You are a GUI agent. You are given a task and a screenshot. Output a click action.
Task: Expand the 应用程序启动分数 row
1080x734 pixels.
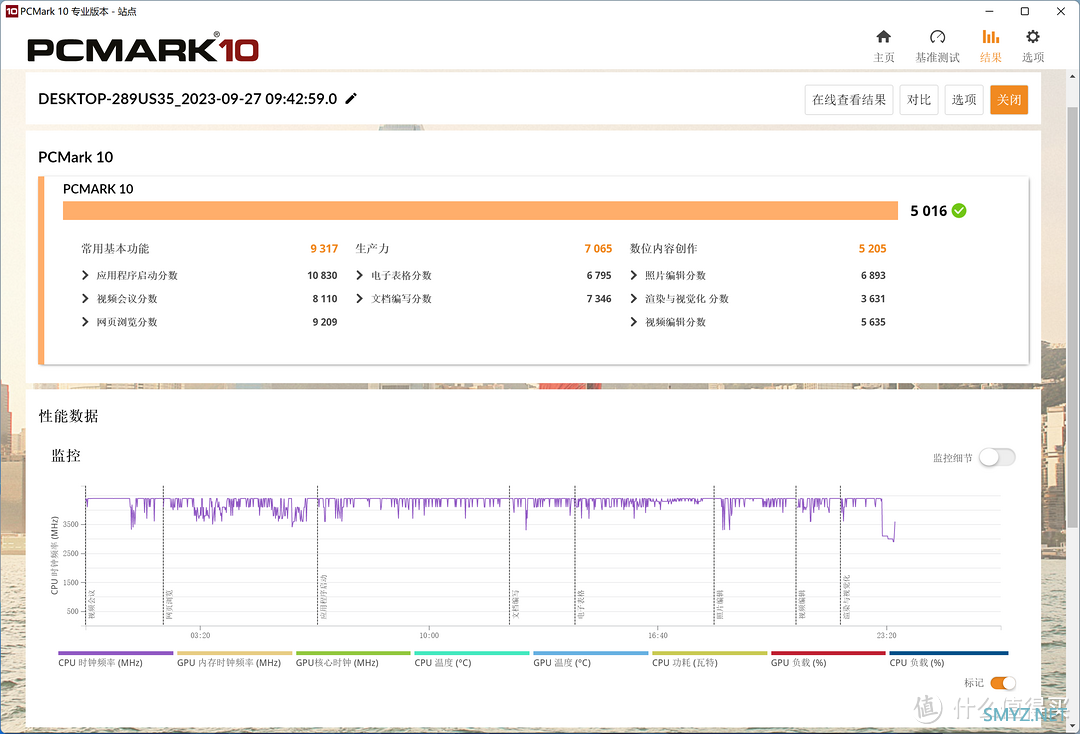(85, 275)
